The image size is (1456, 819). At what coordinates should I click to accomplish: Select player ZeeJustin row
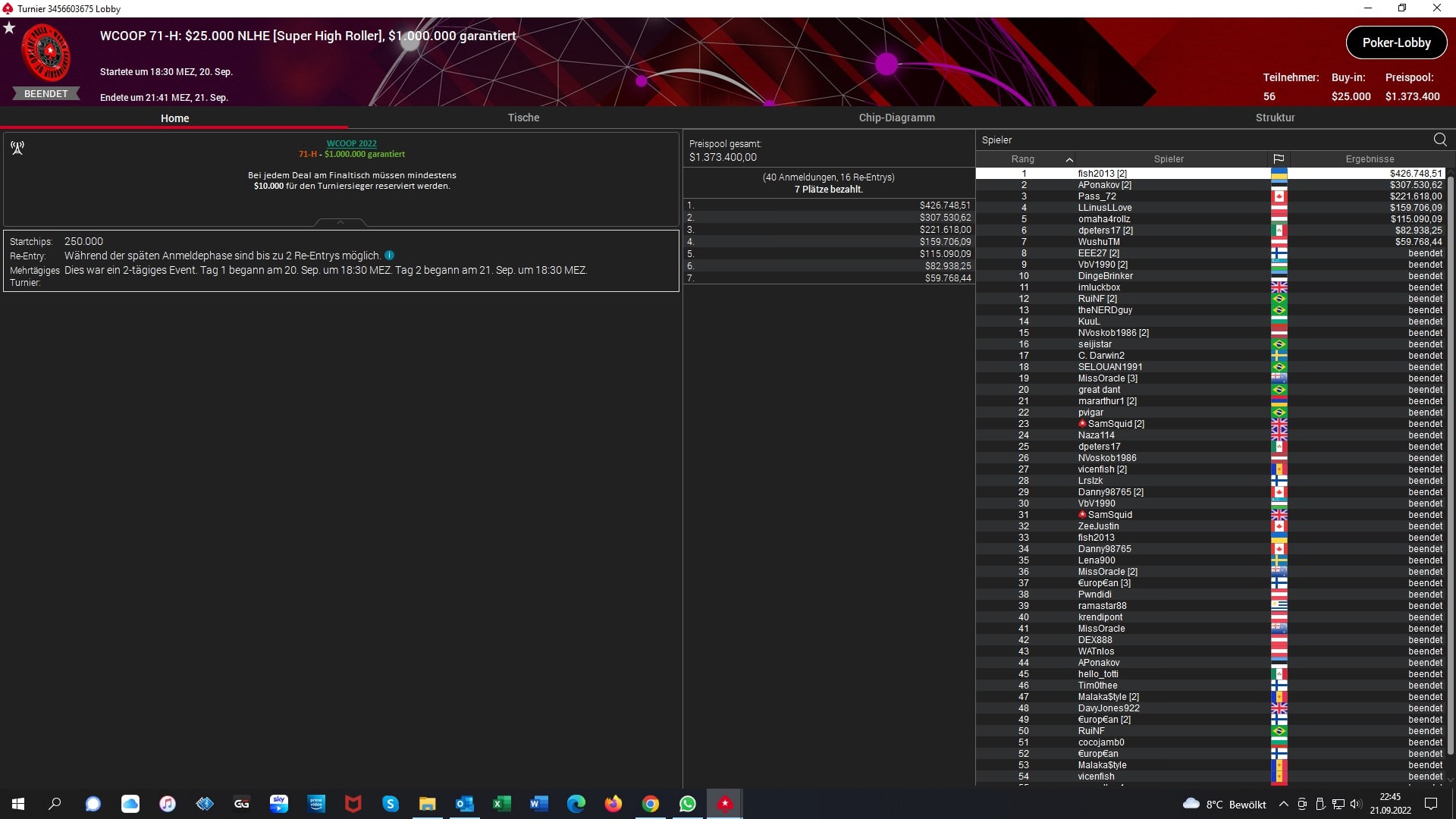tap(1210, 526)
